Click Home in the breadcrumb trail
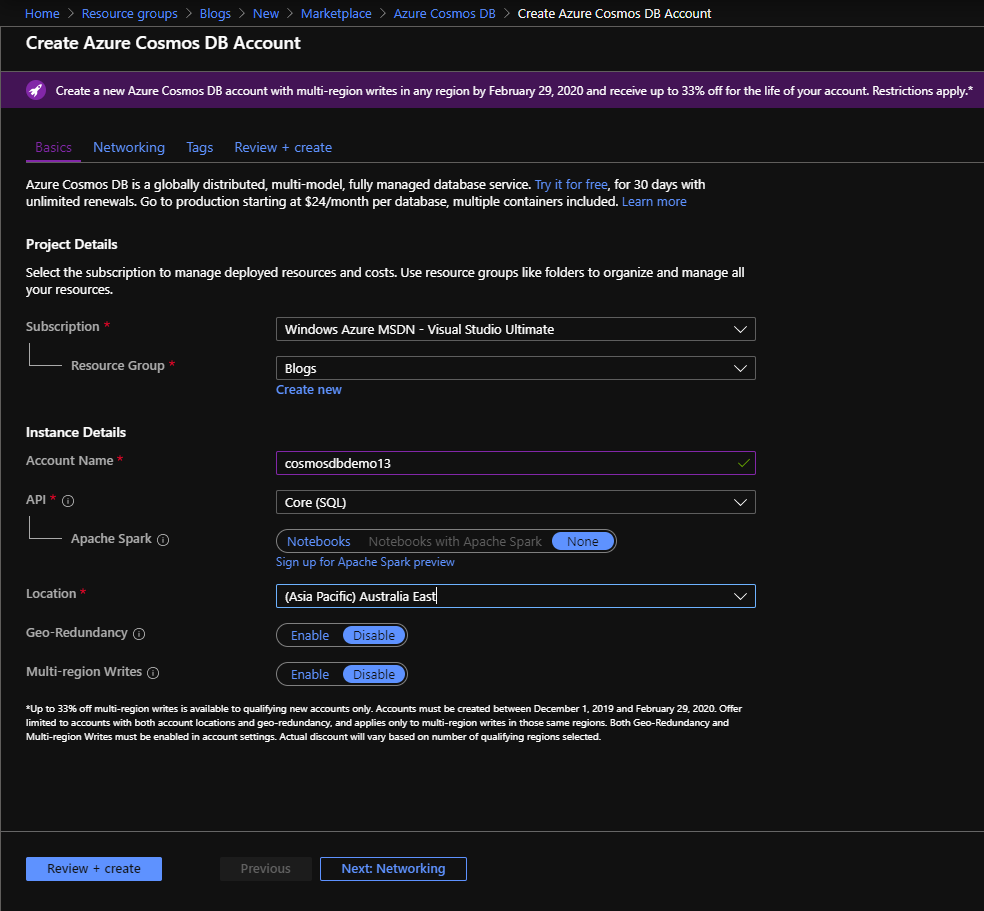 tap(41, 13)
